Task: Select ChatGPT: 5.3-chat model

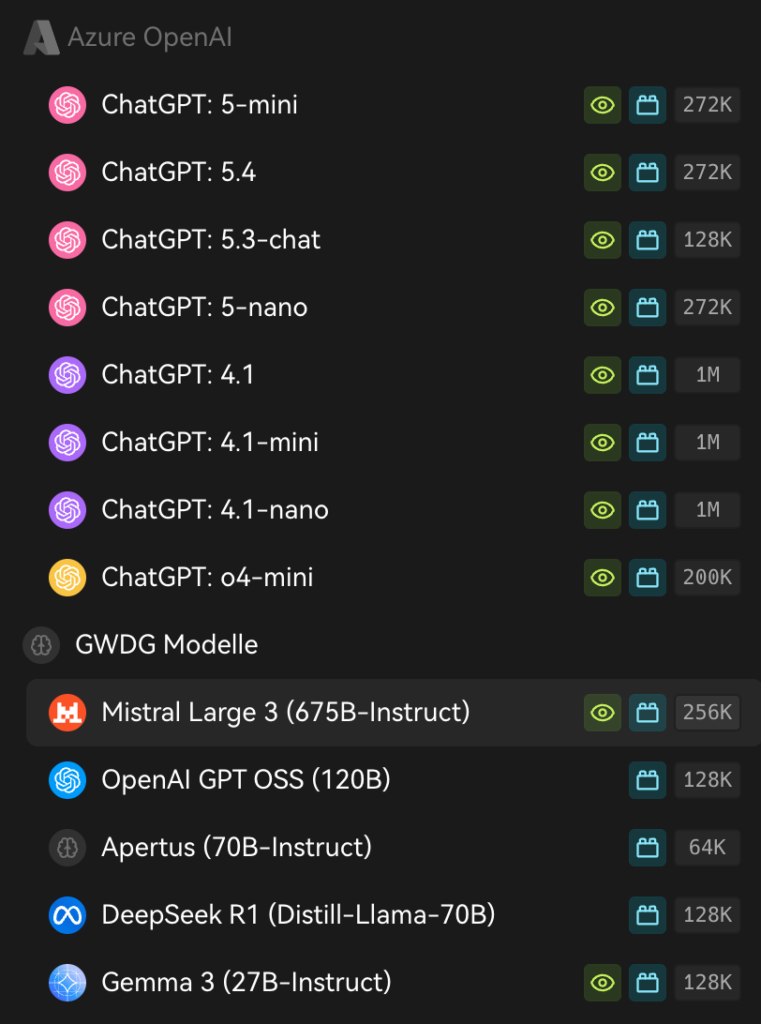Action: pos(211,240)
